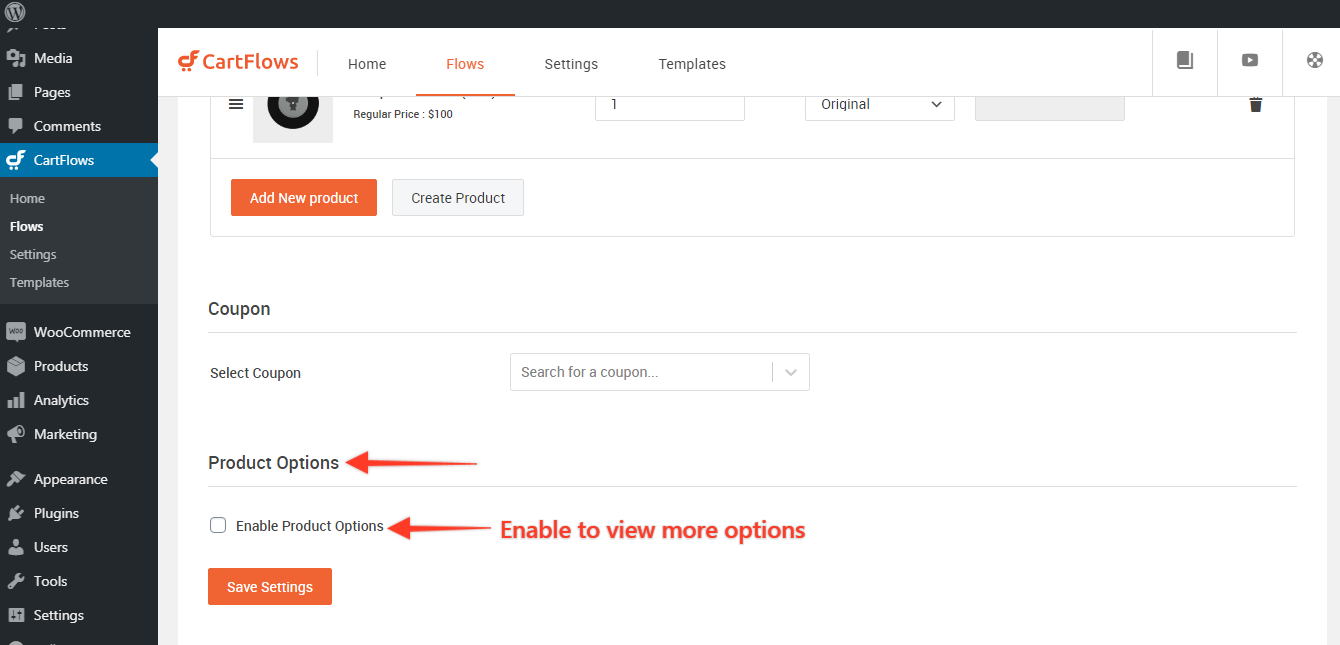The height and width of the screenshot is (645, 1340).
Task: Open the support lifebuoy icon
Action: click(x=1315, y=60)
